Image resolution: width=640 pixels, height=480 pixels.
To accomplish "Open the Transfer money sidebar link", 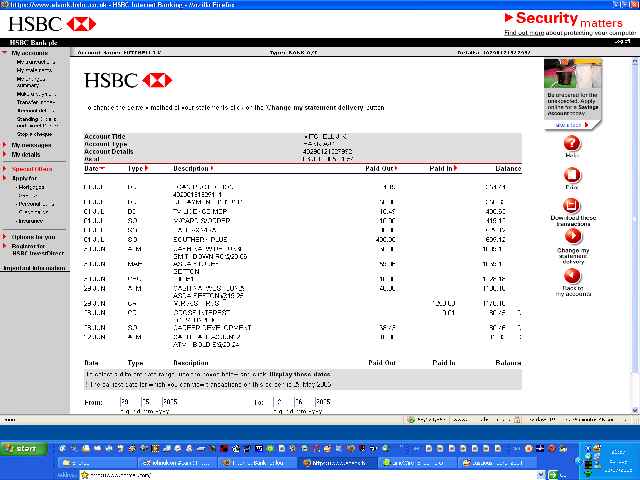I will [x=36, y=102].
